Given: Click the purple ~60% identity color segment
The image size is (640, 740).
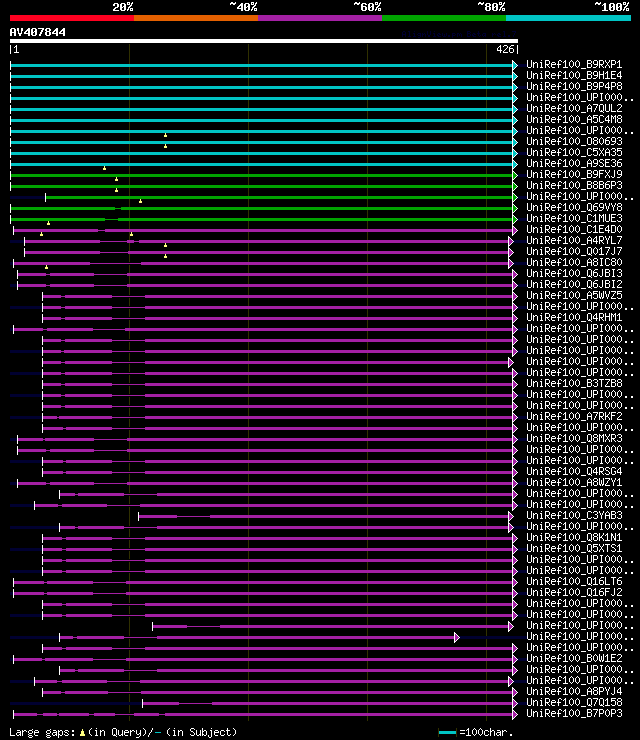Looking at the screenshot, I should (x=320, y=18).
